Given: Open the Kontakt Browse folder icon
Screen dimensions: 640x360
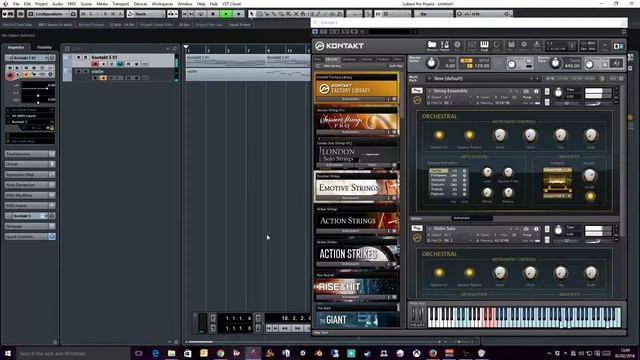Looking at the screenshot, I should (432, 45).
